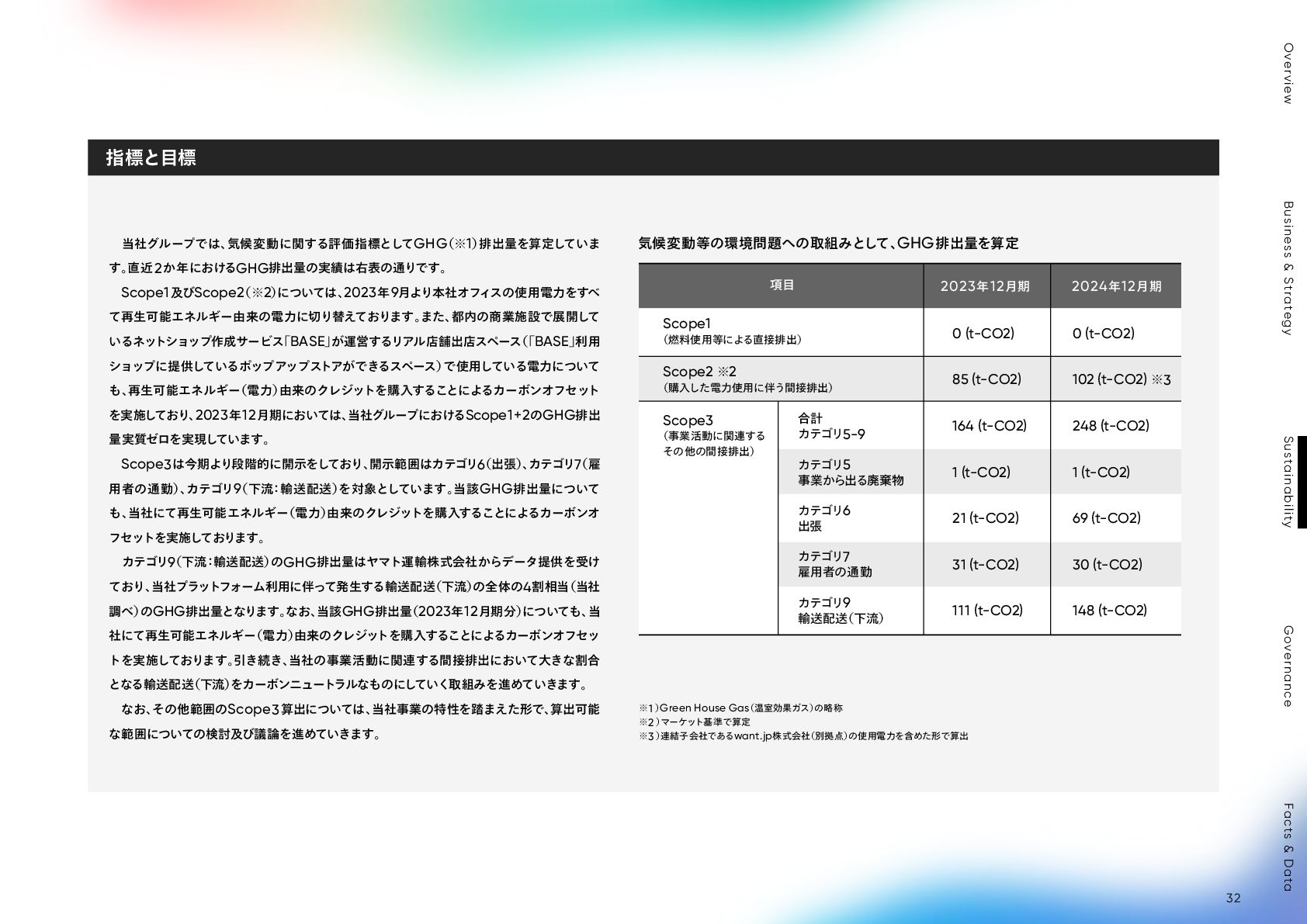Viewport: 1307px width, 924px height.
Task: Select the Scope3 row label
Action: coord(713,435)
